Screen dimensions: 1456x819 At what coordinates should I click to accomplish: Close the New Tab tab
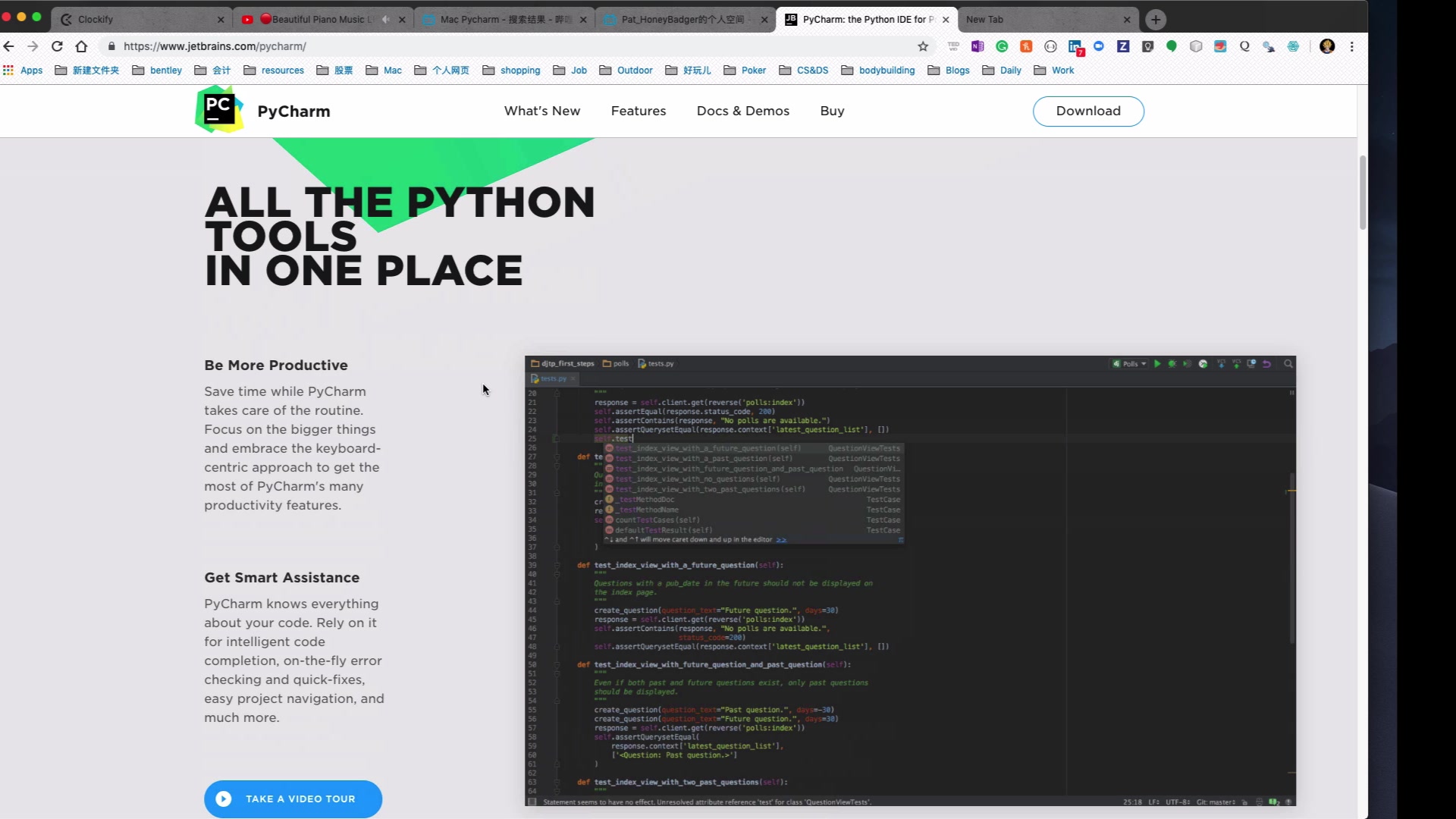point(1126,20)
